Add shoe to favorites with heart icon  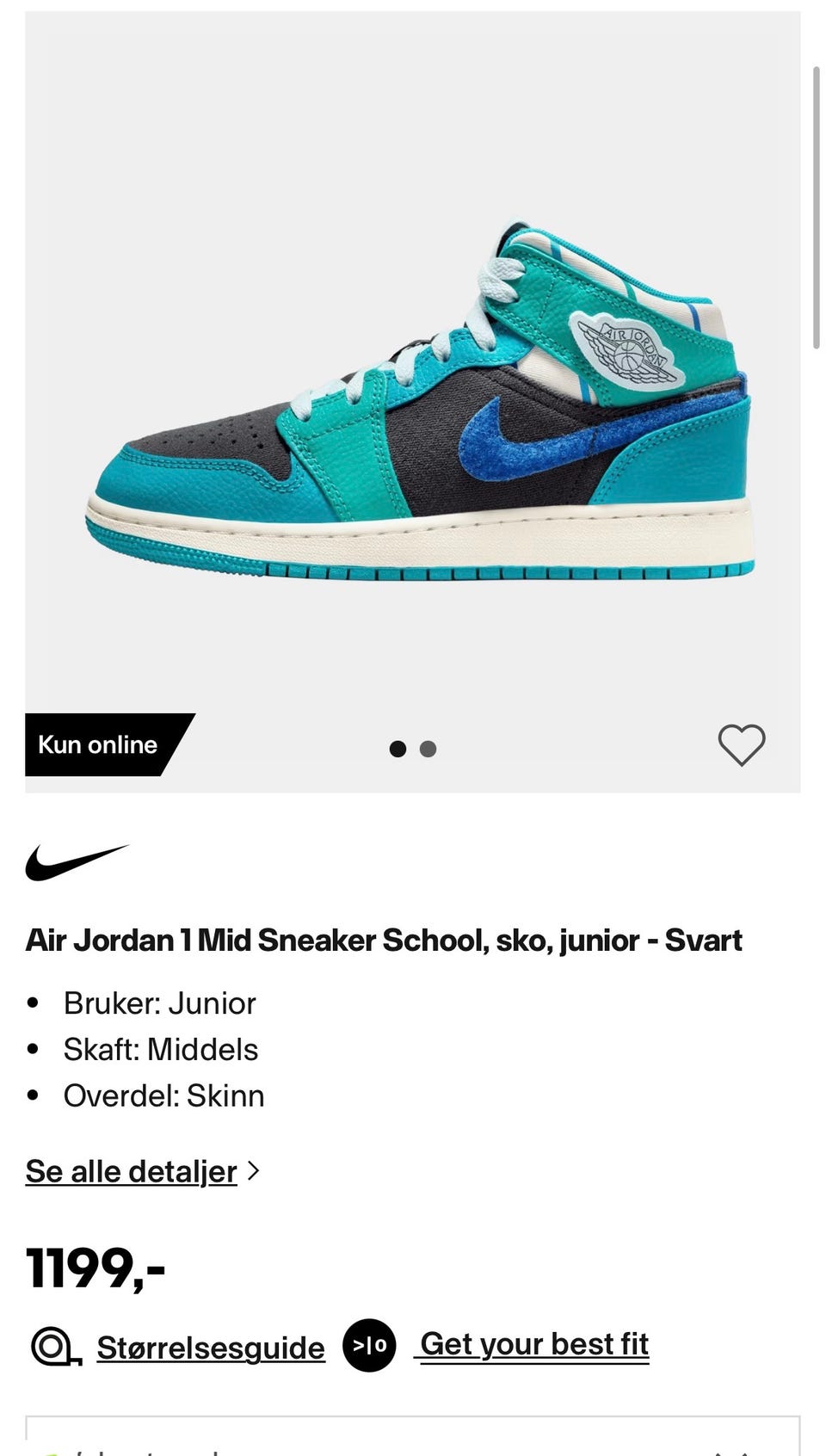click(742, 744)
